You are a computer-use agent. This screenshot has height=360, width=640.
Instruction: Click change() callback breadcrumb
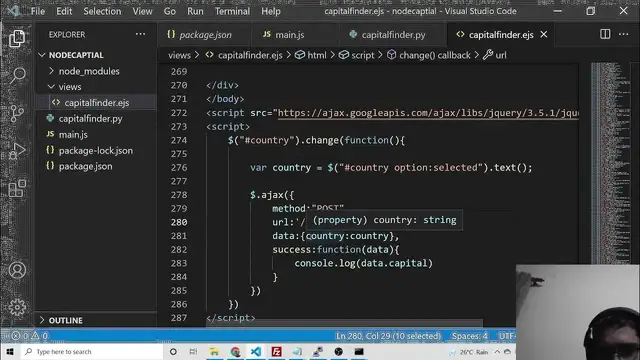pyautogui.click(x=429, y=55)
